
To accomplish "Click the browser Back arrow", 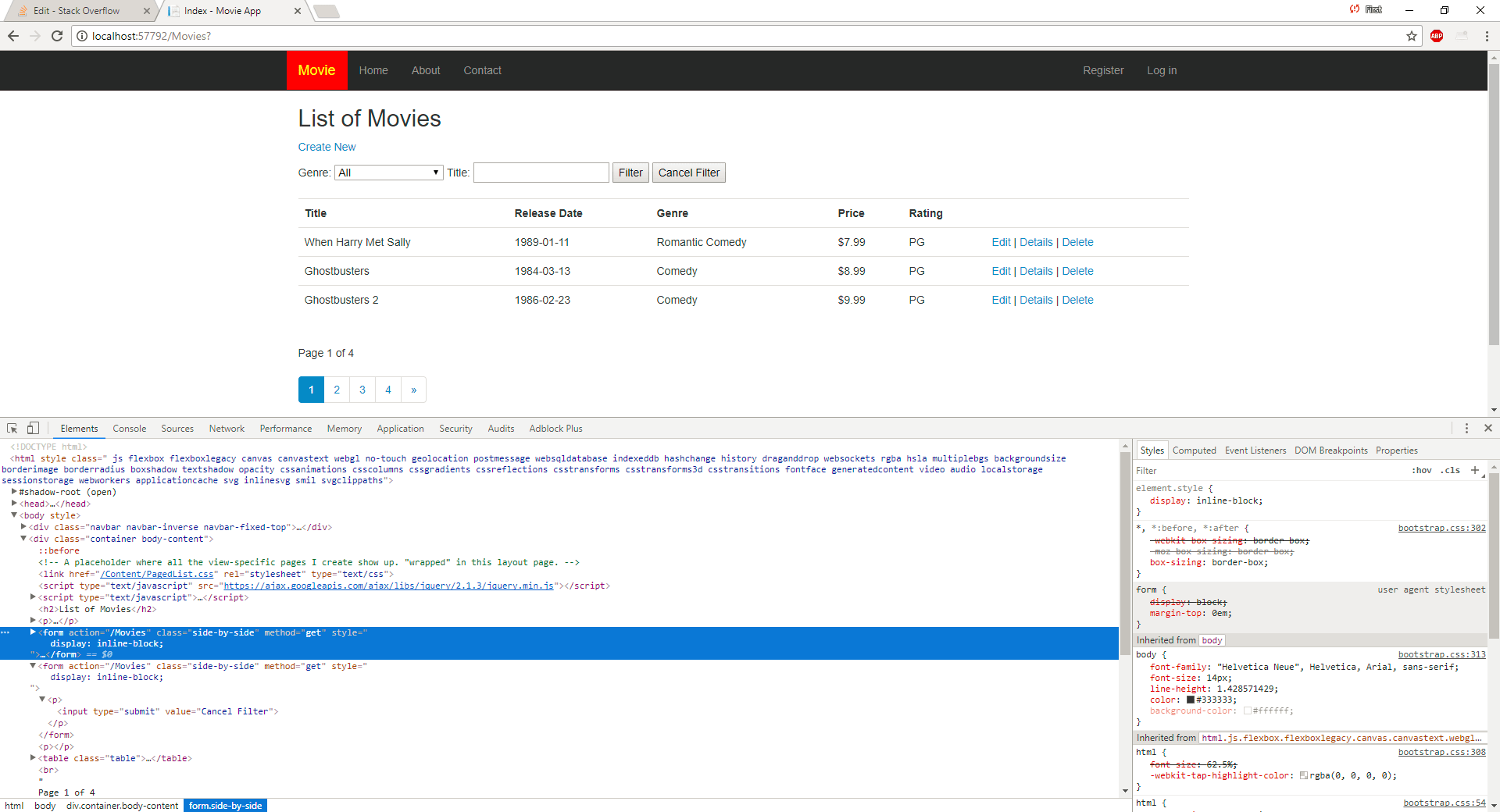I will (13, 36).
